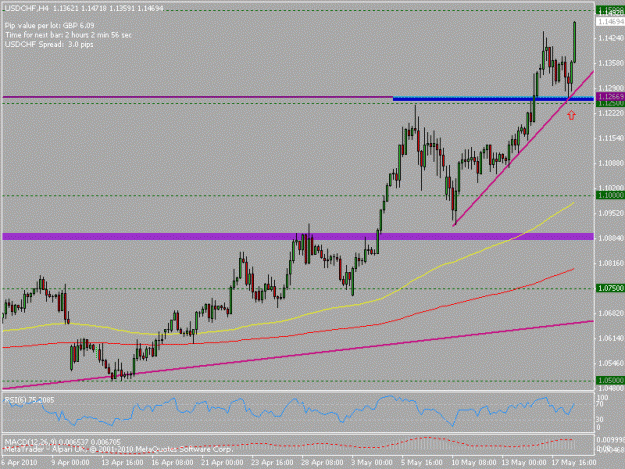Click the 1.09520 price scale value
The height and width of the screenshot is (469, 625).
610,213
